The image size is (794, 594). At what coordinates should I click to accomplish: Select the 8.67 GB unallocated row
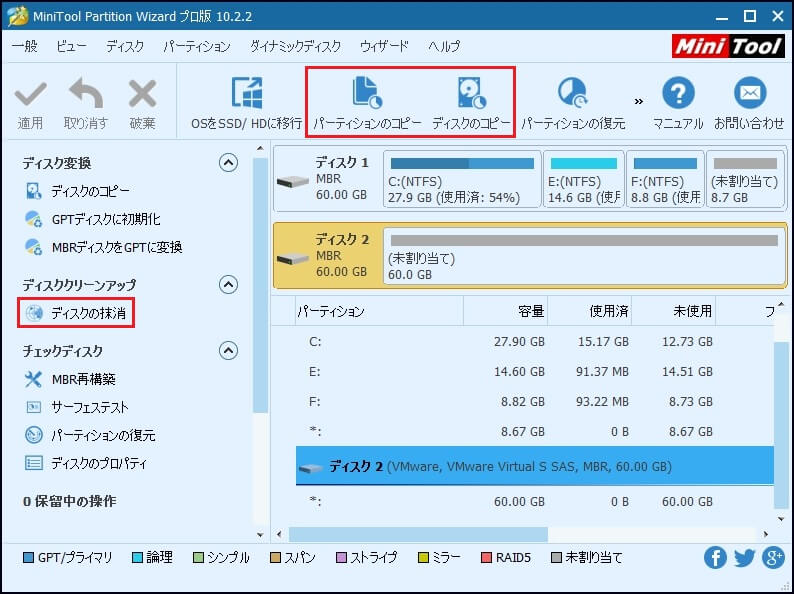(x=535, y=431)
